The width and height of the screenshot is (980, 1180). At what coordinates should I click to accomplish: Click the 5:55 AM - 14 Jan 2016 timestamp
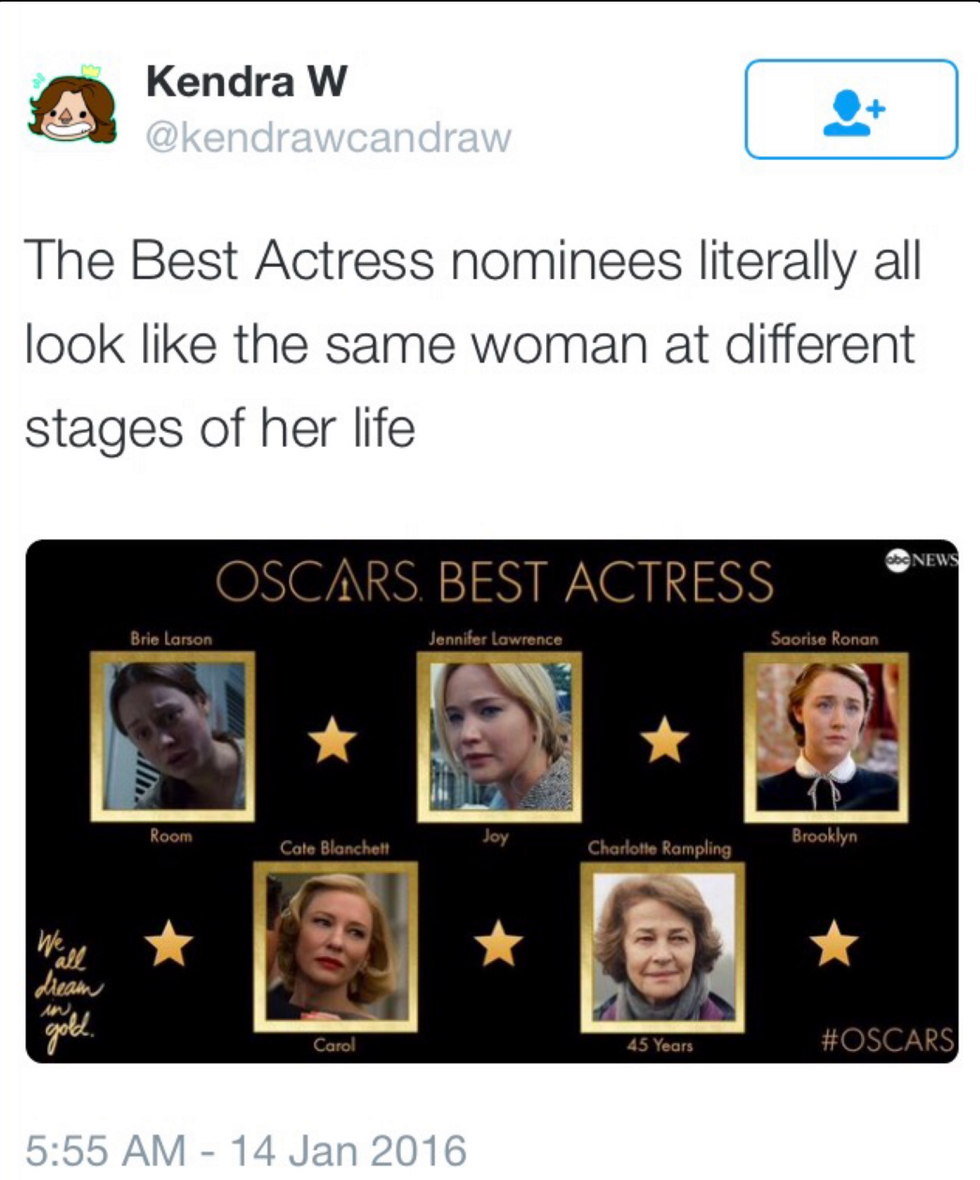(245, 1149)
